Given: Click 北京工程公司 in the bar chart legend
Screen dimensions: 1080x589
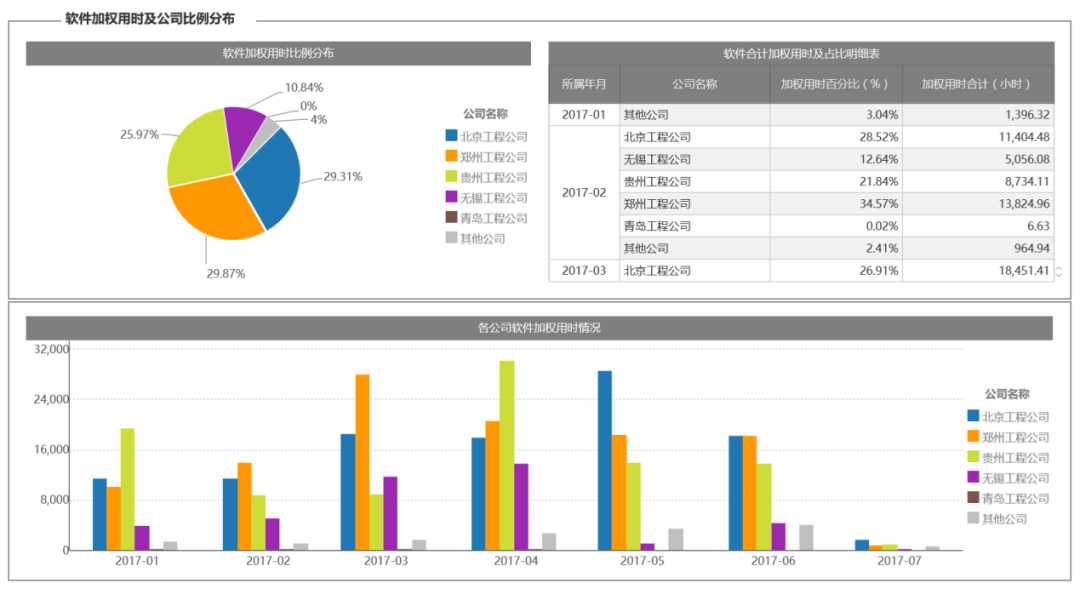Looking at the screenshot, I should tap(1015, 417).
